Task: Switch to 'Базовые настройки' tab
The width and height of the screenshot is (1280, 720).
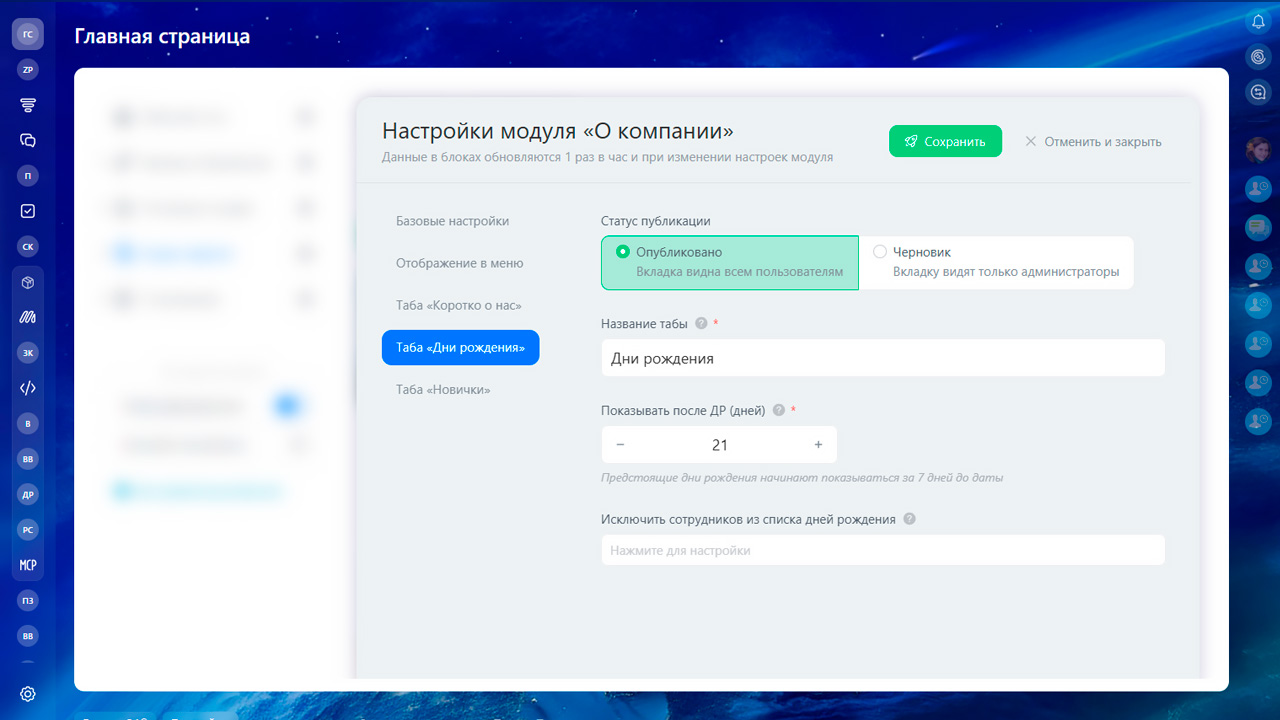Action: click(452, 221)
